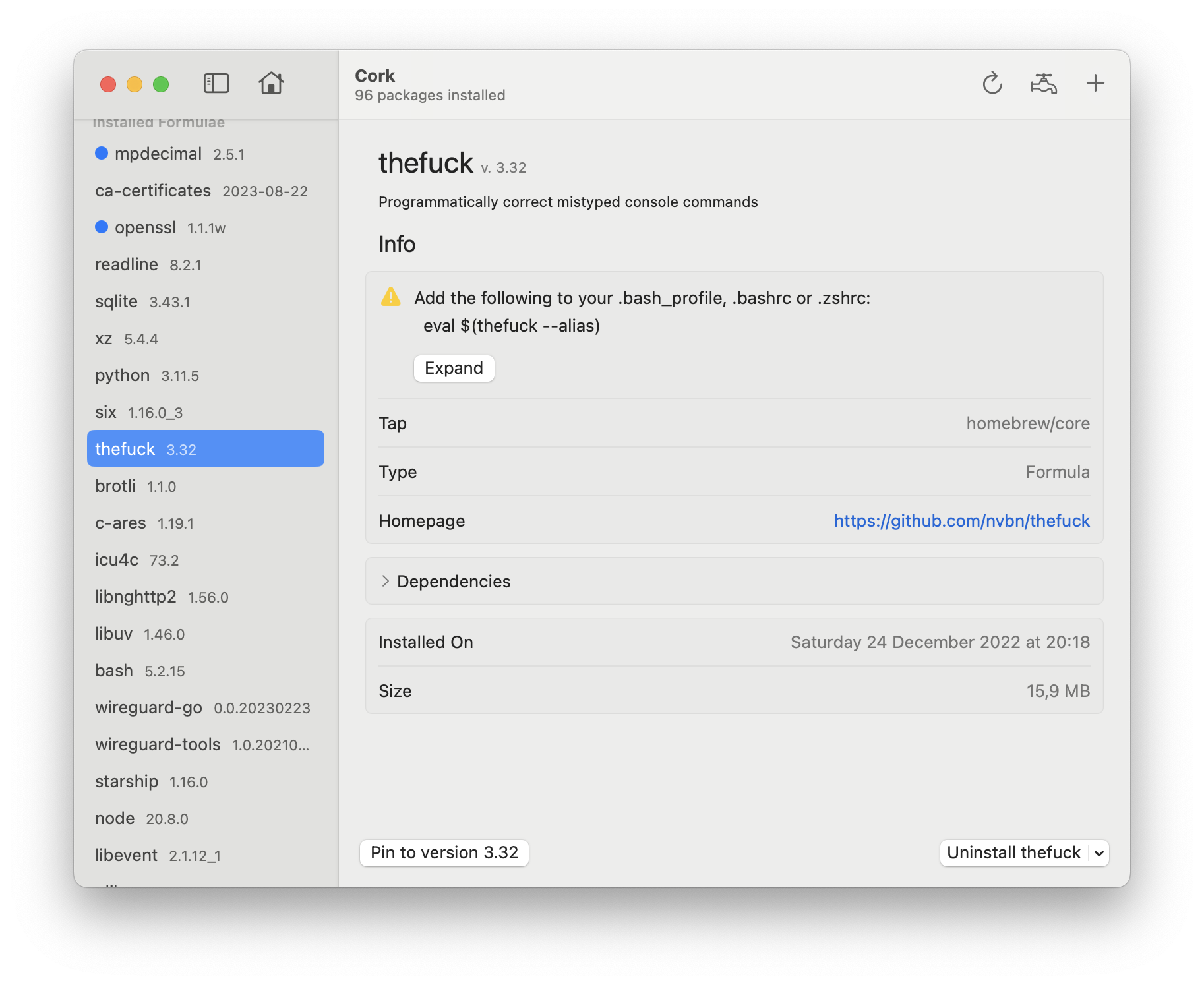
Task: Click the plus install package icon
Action: [1095, 83]
